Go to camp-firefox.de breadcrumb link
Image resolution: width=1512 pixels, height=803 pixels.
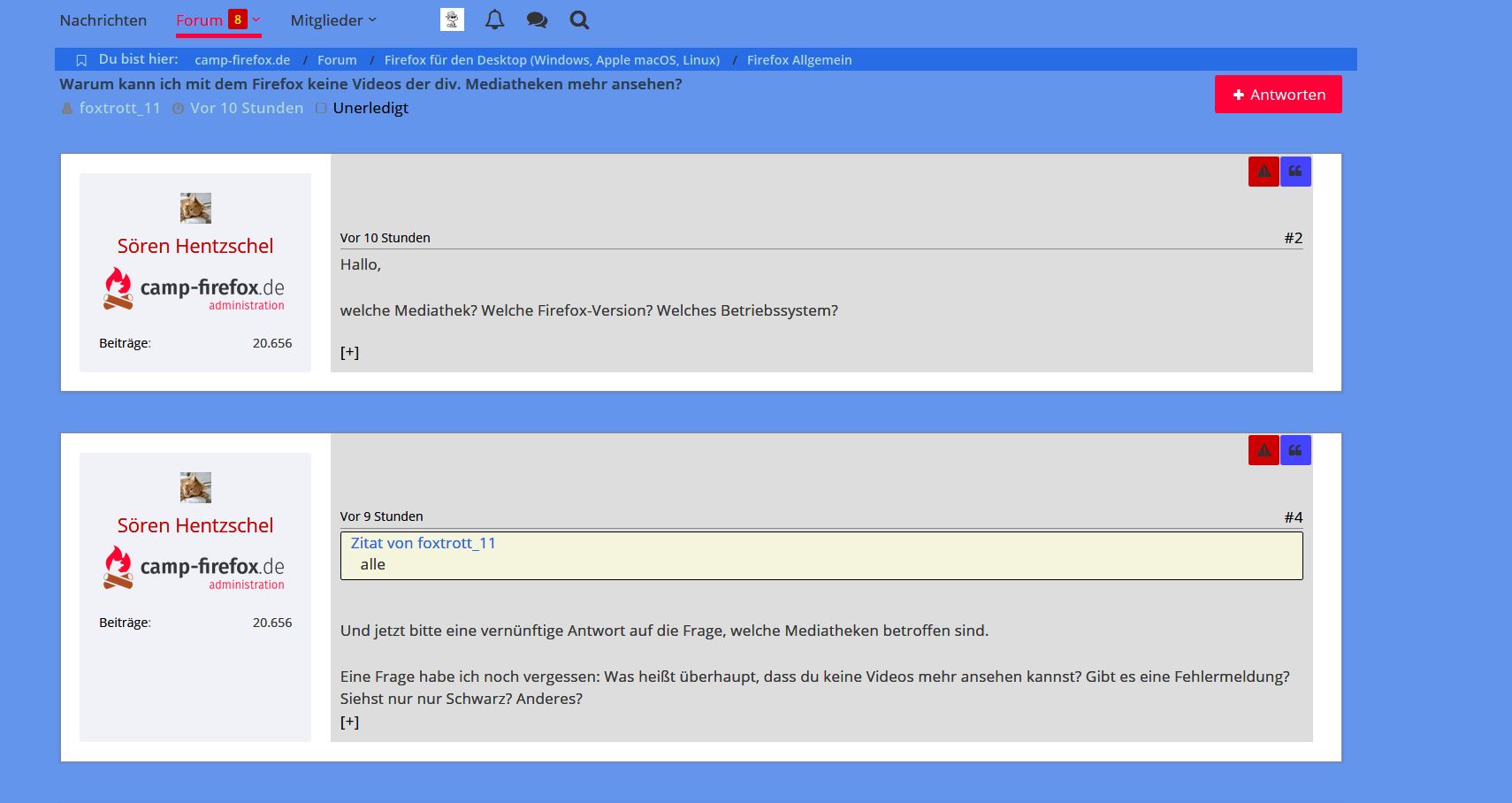[242, 60]
